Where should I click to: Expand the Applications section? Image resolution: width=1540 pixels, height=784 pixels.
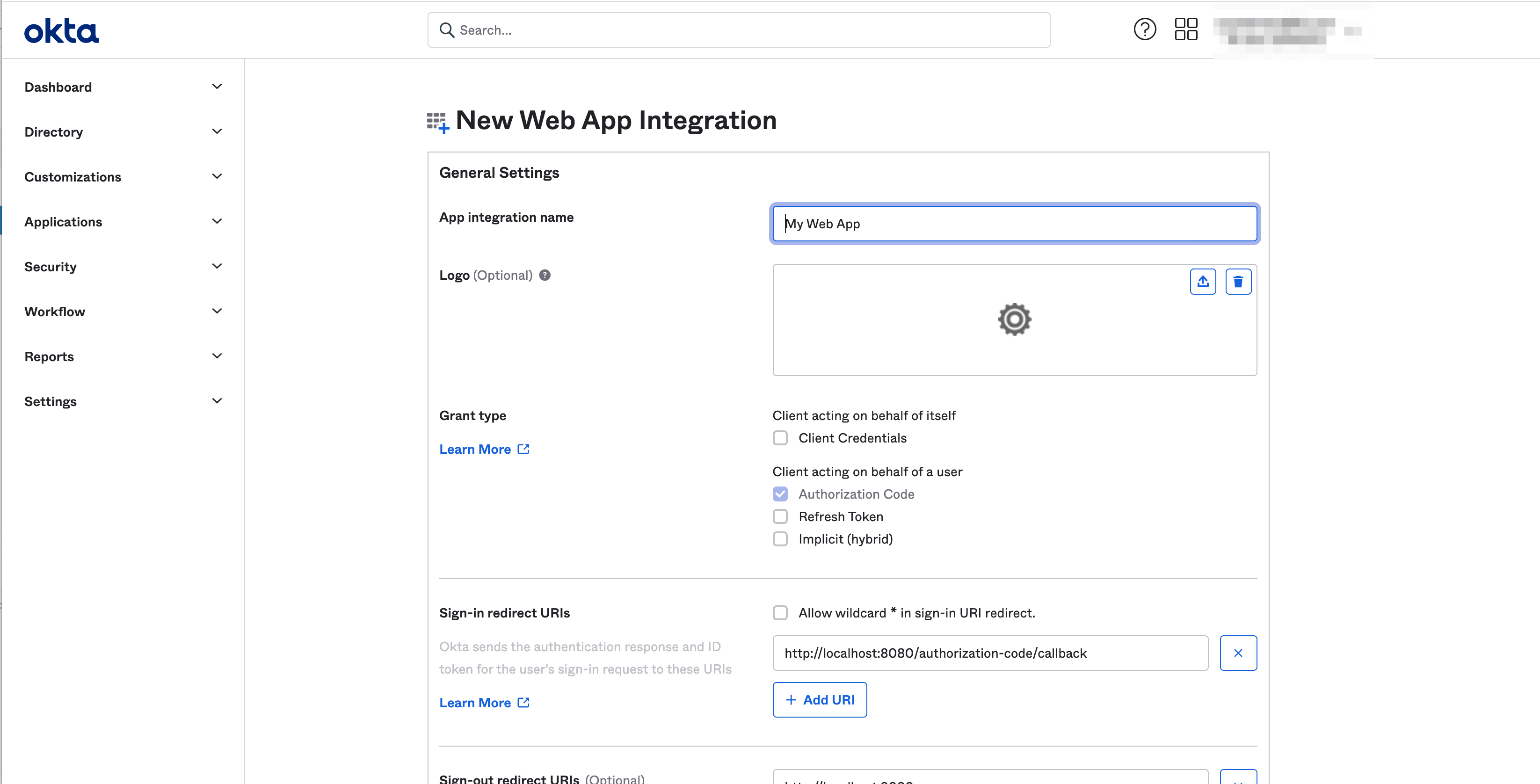click(x=63, y=221)
